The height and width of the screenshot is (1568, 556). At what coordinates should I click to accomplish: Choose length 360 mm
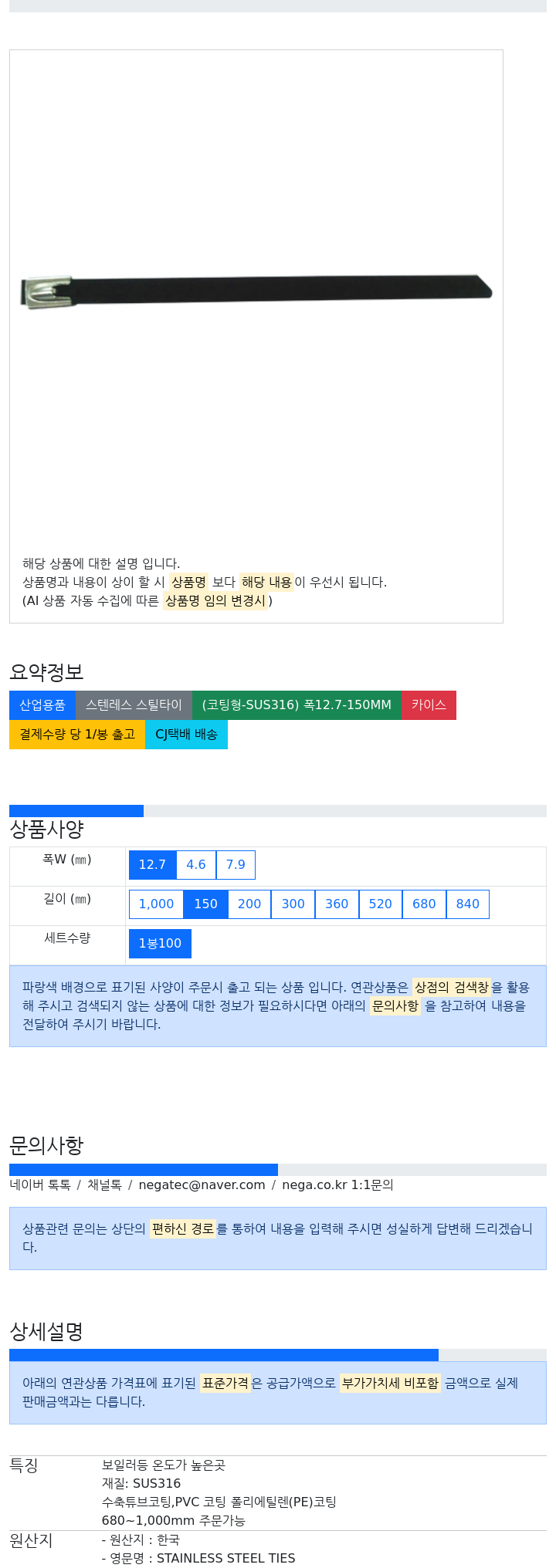pyautogui.click(x=337, y=904)
